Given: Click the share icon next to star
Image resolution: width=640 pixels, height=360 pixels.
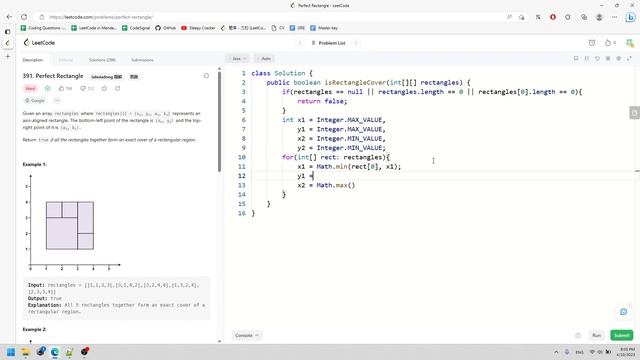Looking at the screenshot, I should (x=118, y=88).
